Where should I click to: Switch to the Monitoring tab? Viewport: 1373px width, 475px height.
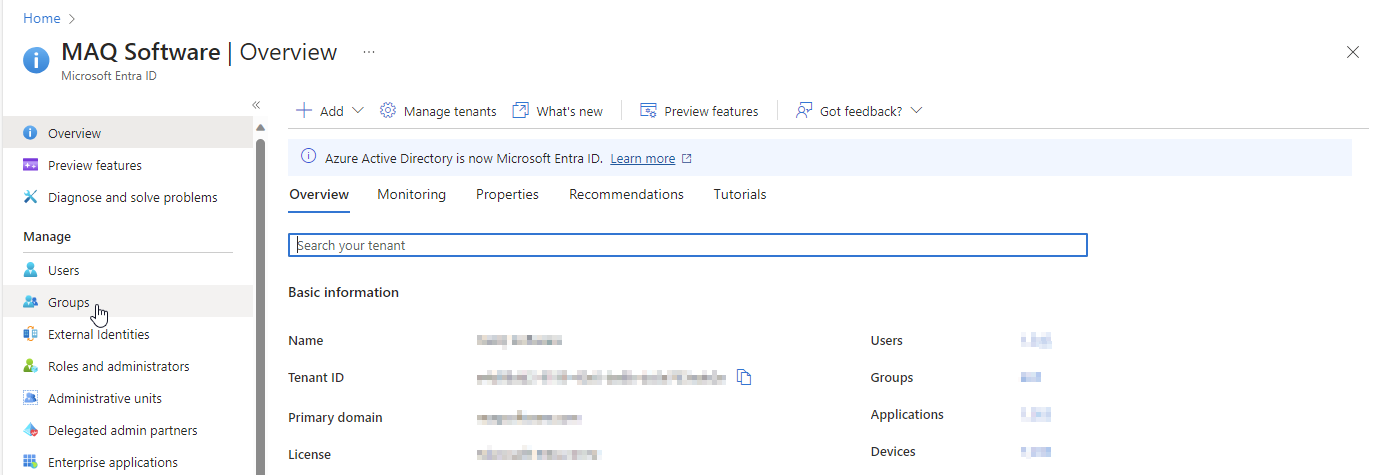pos(411,194)
